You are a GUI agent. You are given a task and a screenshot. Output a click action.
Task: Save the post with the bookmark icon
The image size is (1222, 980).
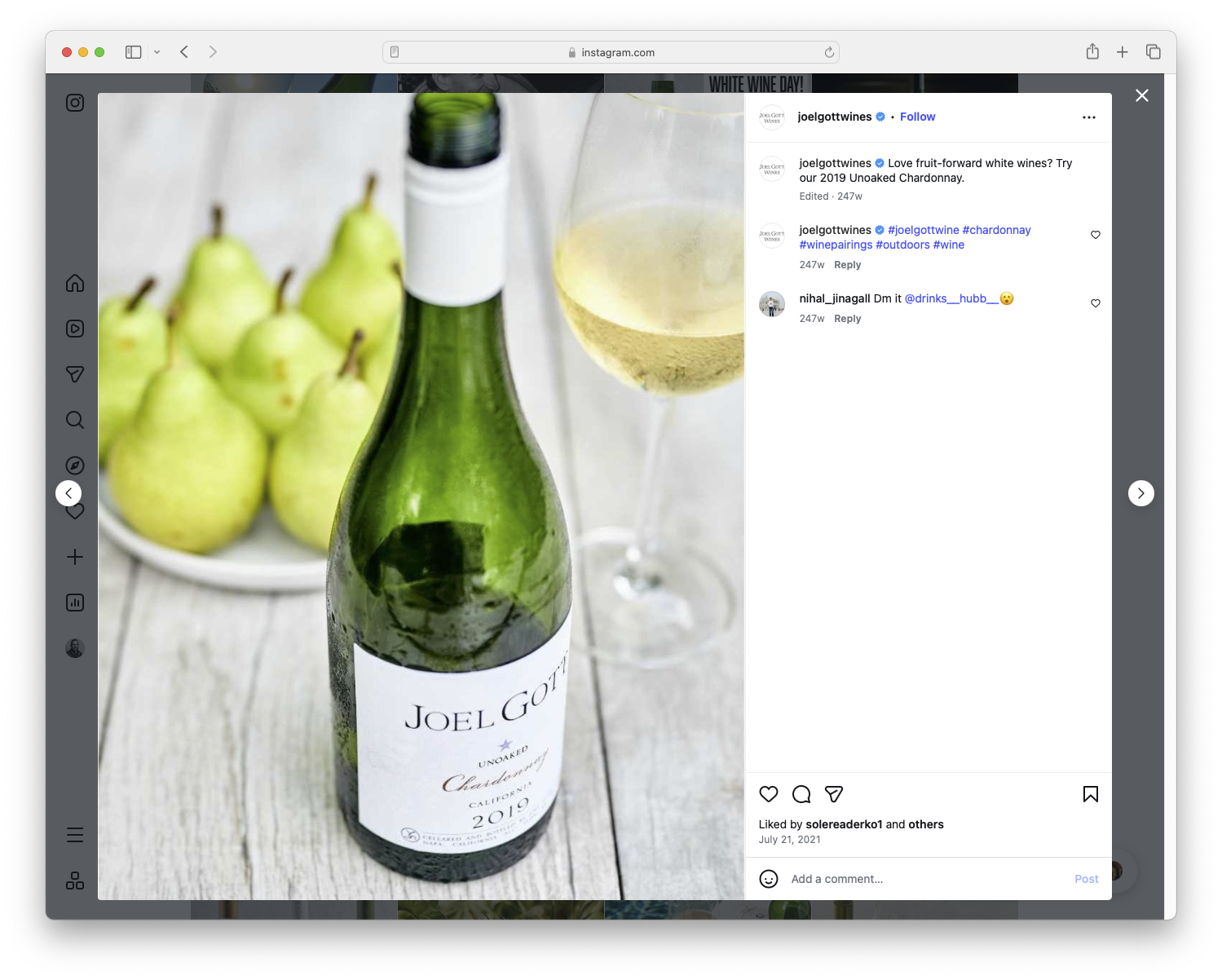pos(1091,794)
